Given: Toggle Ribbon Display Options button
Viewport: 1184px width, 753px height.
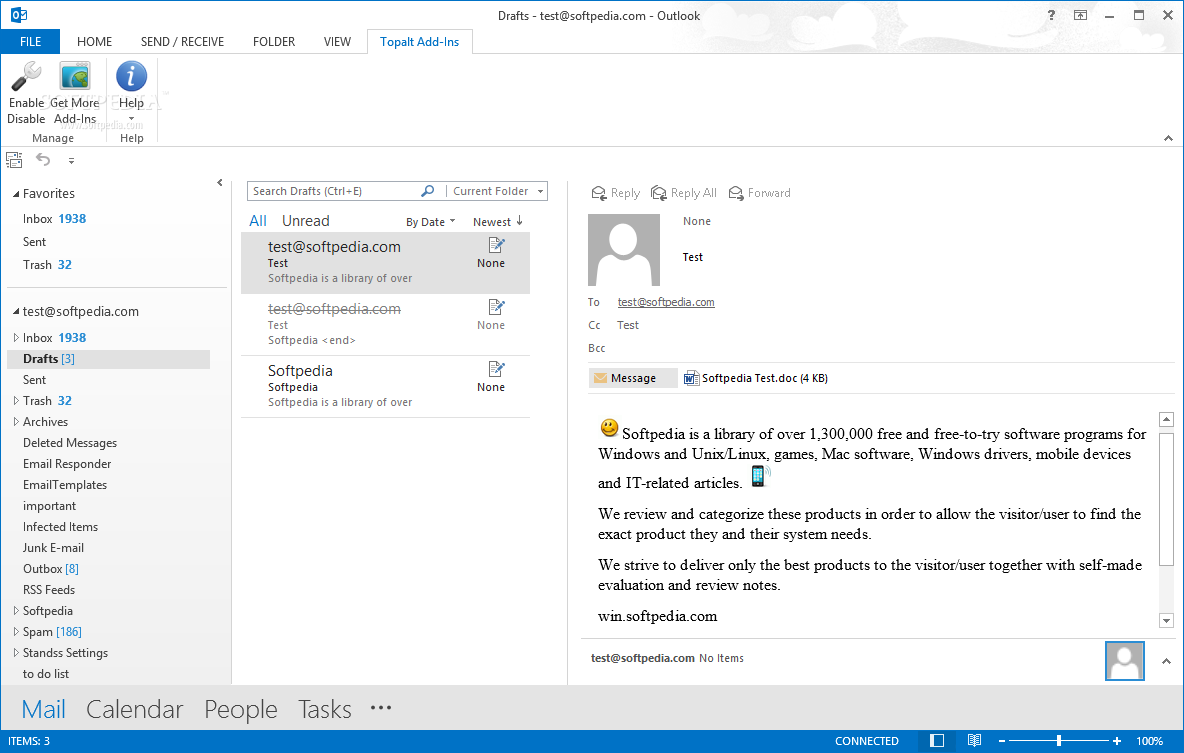Looking at the screenshot, I should coord(1081,15).
